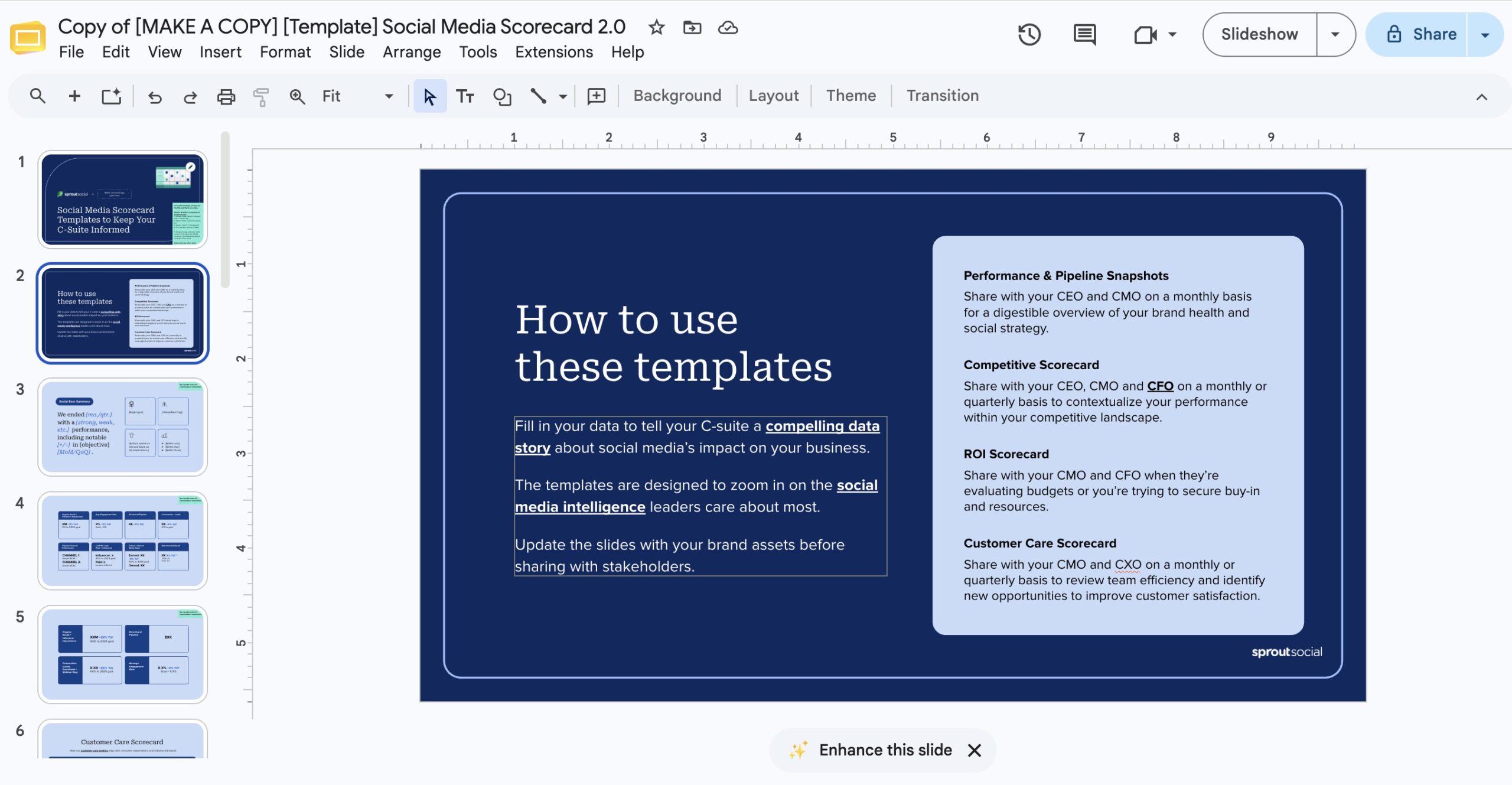Image resolution: width=1512 pixels, height=785 pixels.
Task: Select slide 4 thumbnail
Action: pyautogui.click(x=122, y=540)
